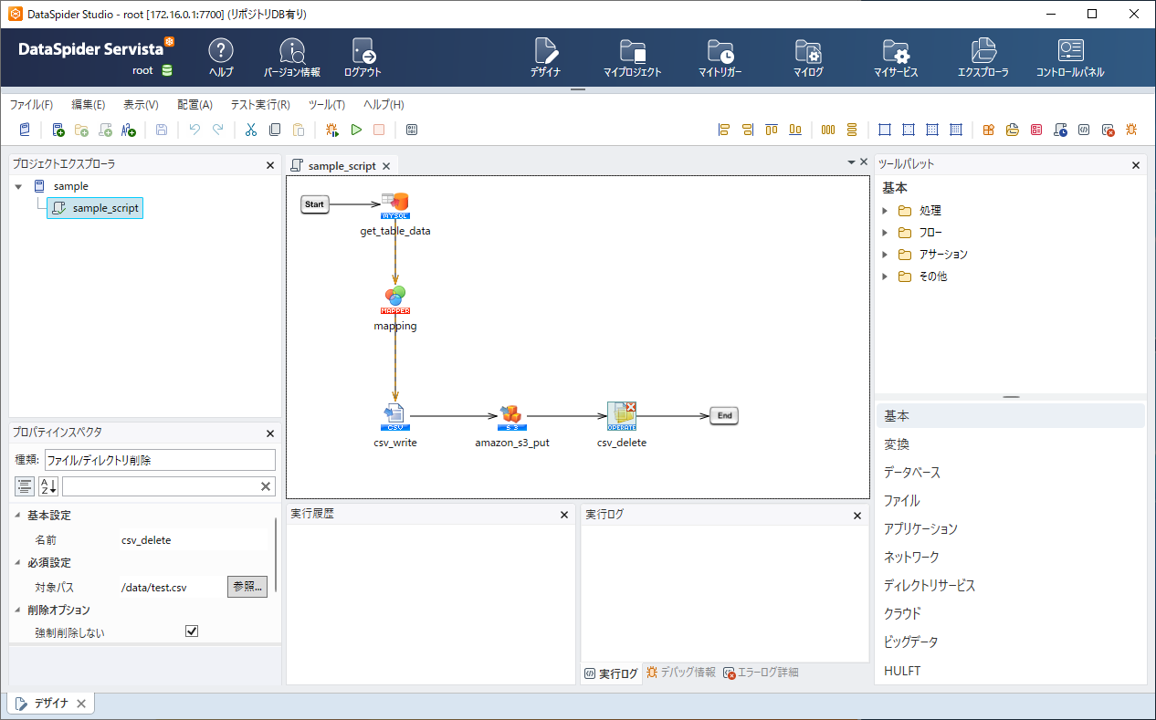Distribute components horizontally icon
Image resolution: width=1156 pixels, height=720 pixels.
[x=828, y=130]
